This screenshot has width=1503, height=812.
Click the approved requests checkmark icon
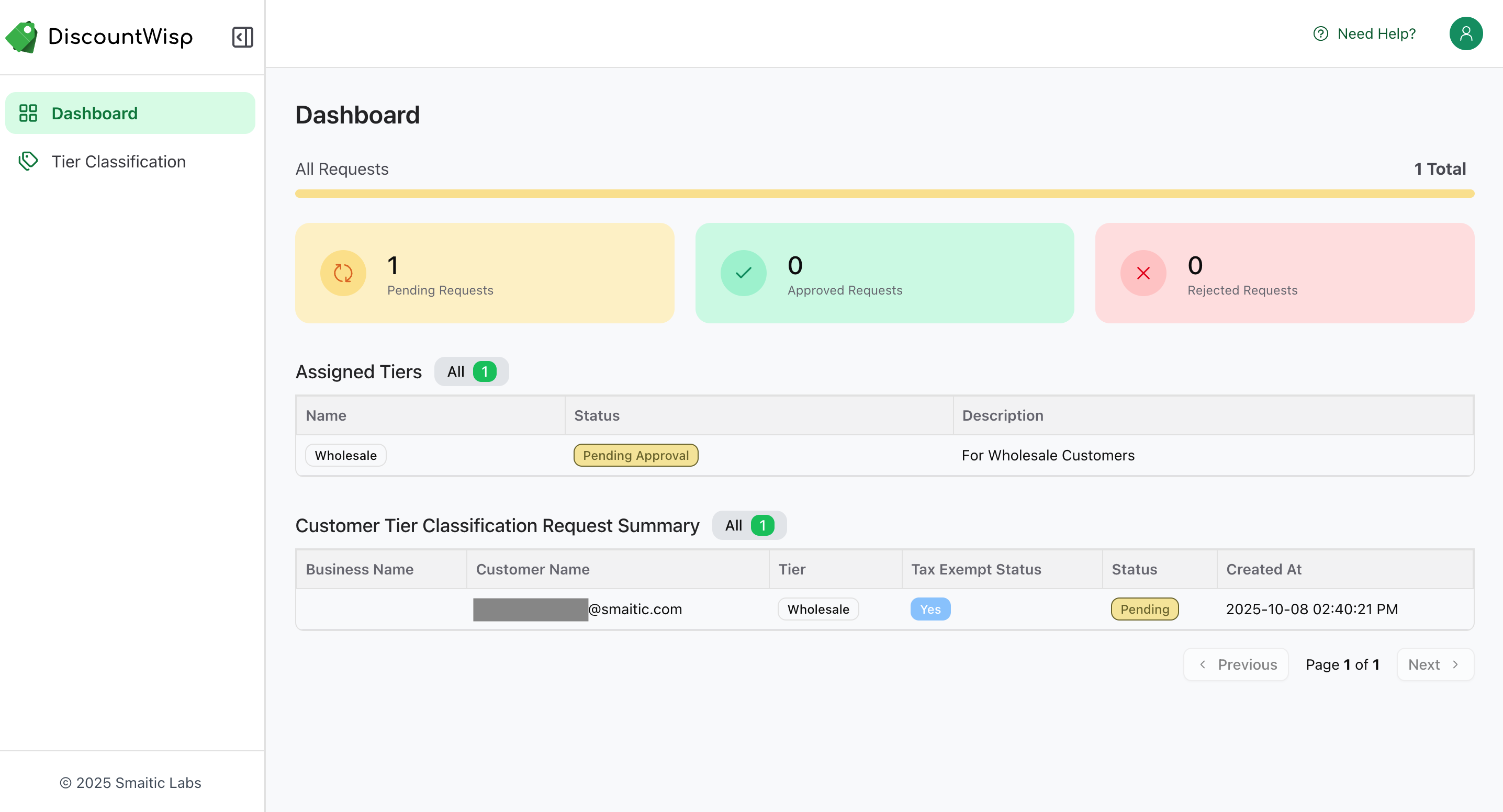(743, 273)
